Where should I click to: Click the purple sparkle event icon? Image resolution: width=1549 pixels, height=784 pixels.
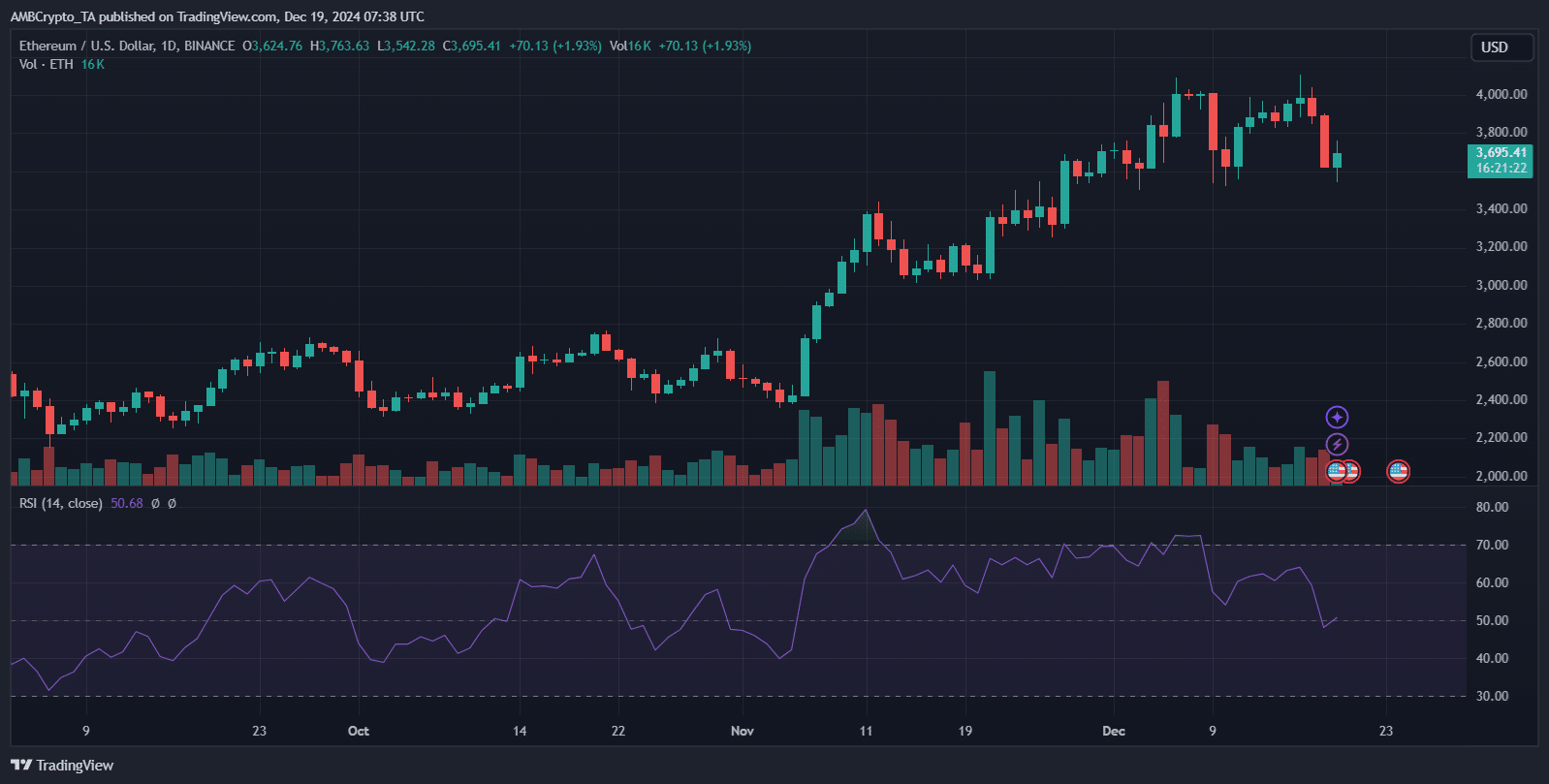[x=1337, y=417]
